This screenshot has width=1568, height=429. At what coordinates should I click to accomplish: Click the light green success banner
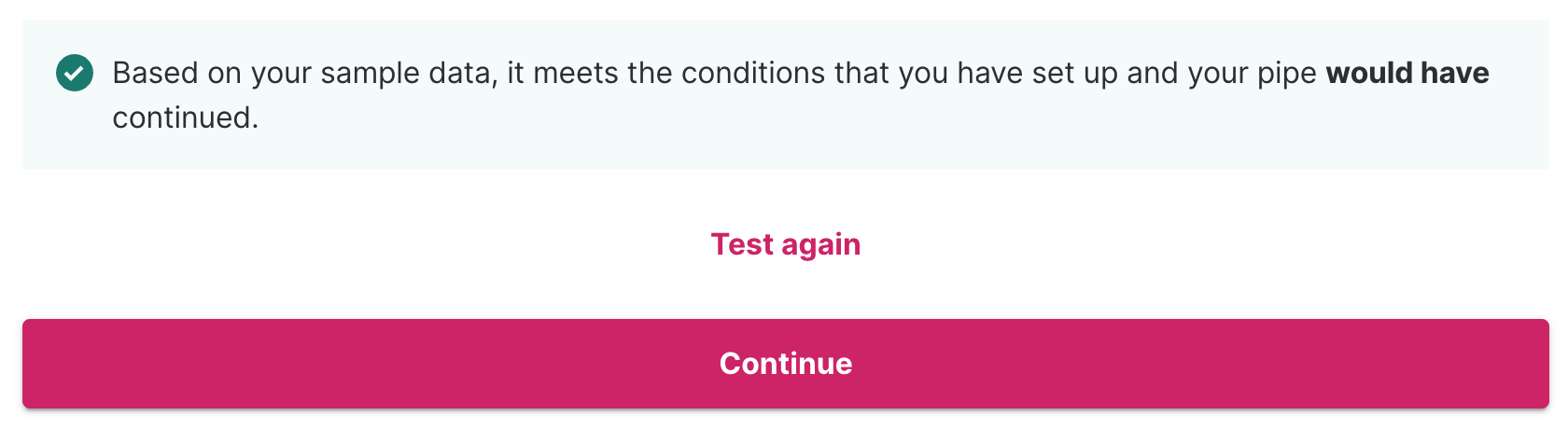[x=785, y=140]
